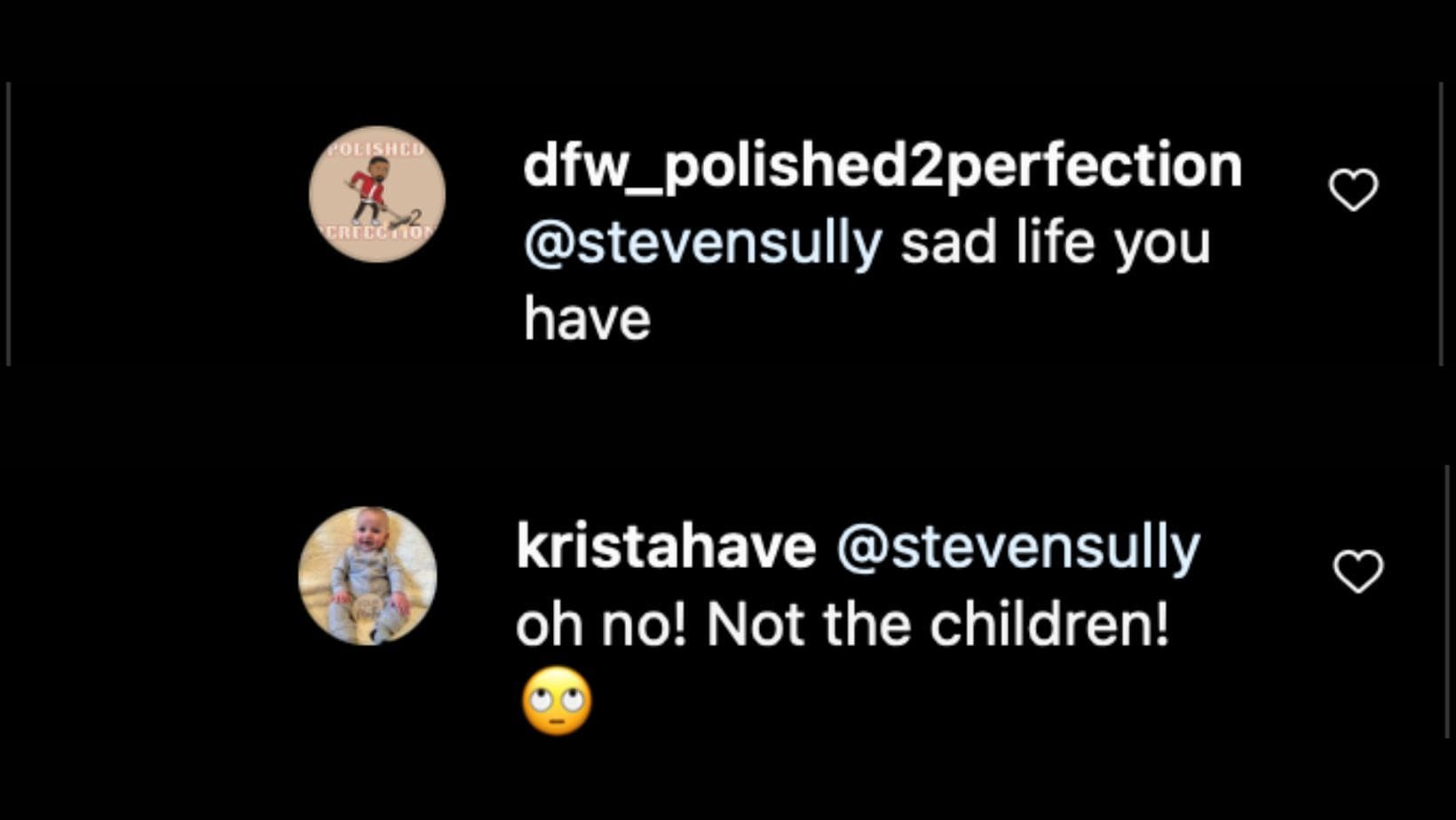
Task: Click the "Not the children!" text
Action: click(x=938, y=625)
